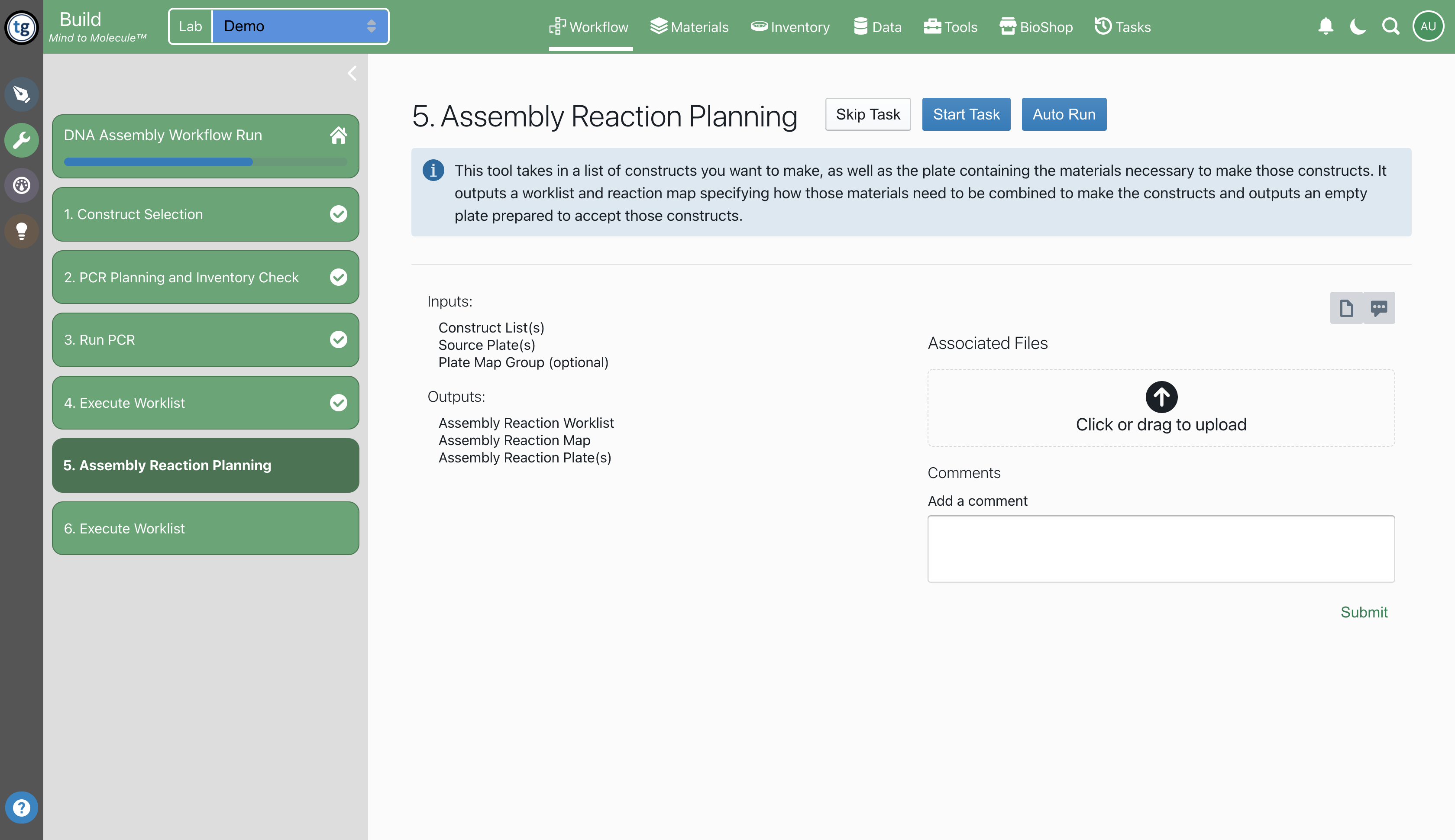Open the search magnifier icon

1391,26
